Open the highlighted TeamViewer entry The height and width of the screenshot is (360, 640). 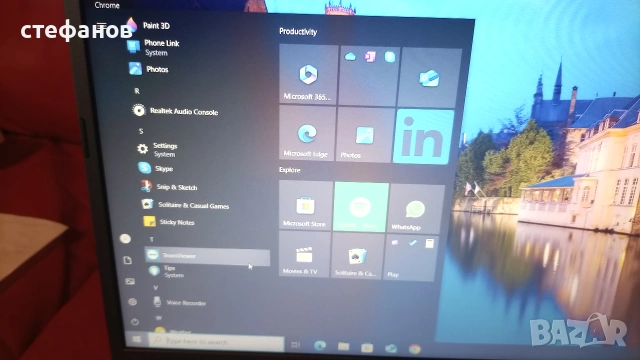(207, 256)
